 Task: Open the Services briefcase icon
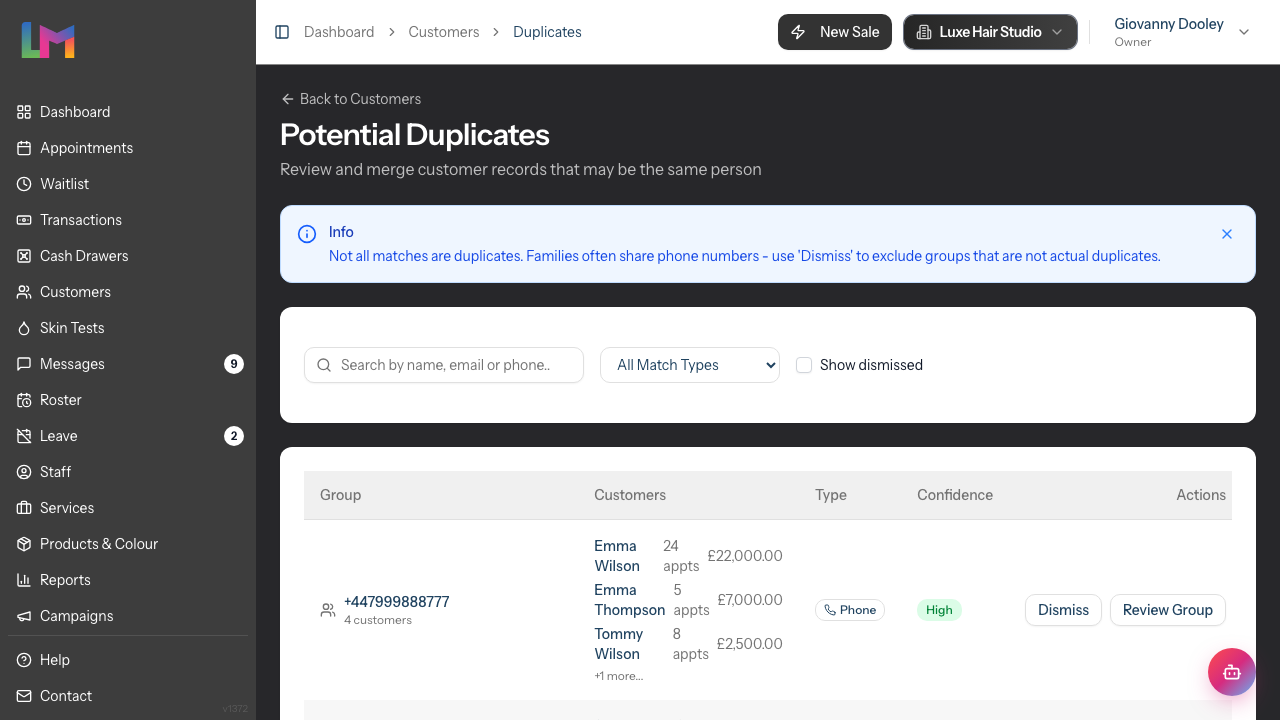click(x=24, y=508)
